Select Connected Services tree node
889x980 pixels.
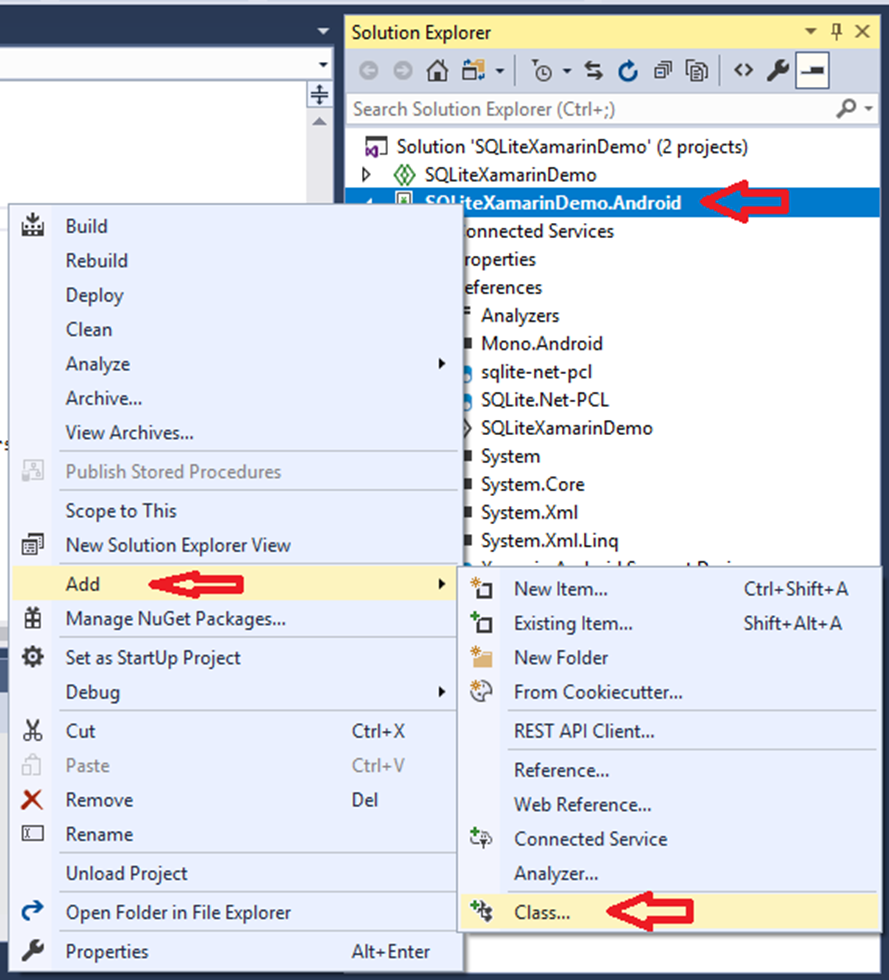coord(540,231)
